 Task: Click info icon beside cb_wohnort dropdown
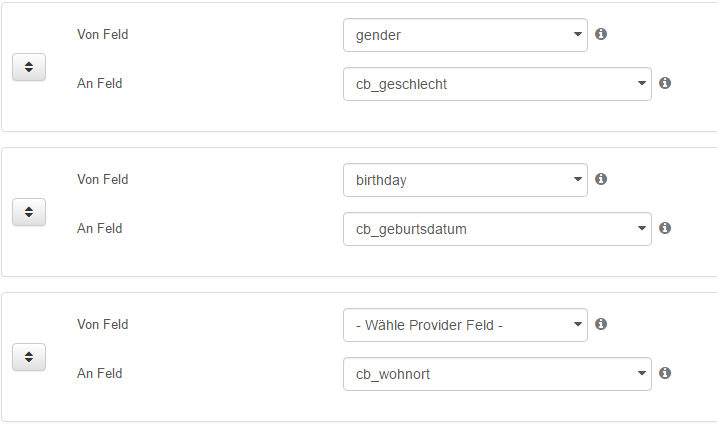665,373
